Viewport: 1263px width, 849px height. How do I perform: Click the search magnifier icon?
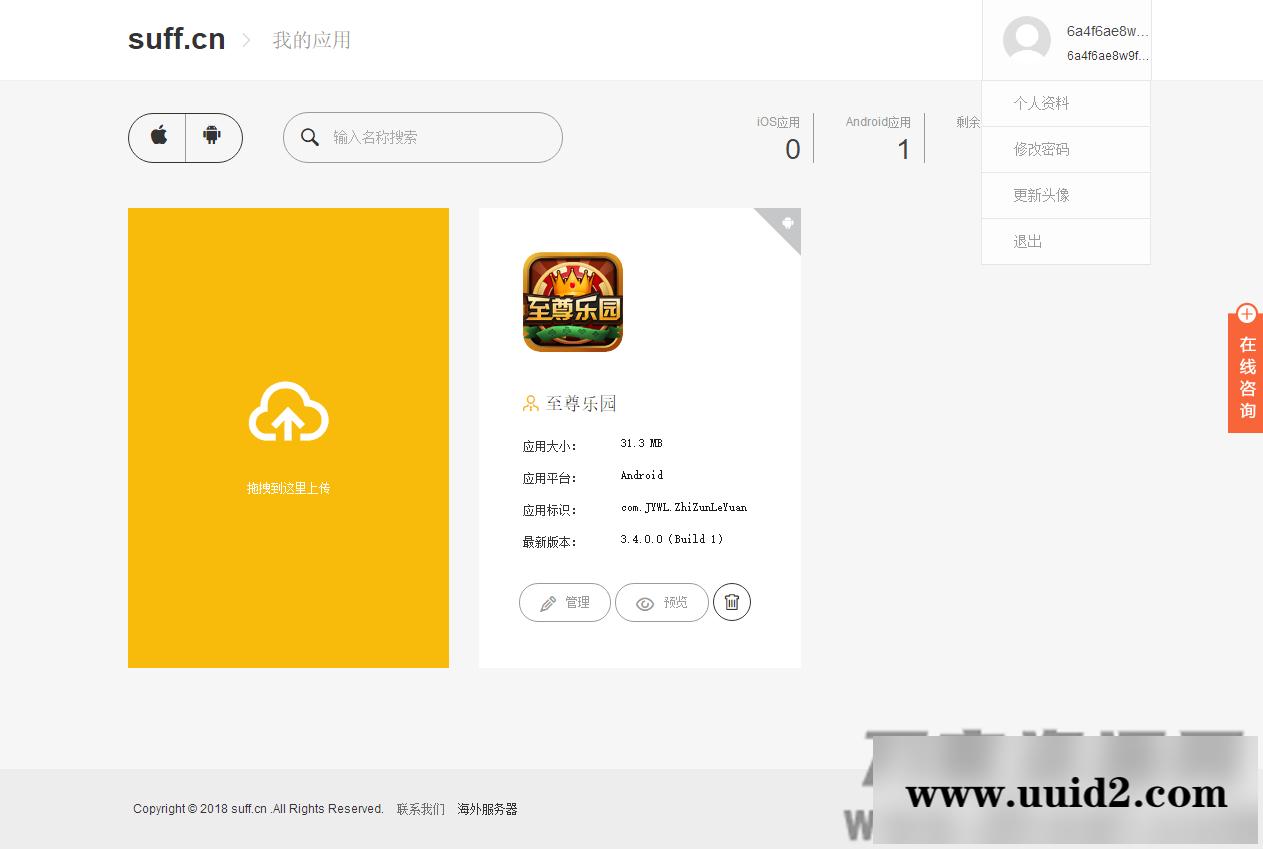pyautogui.click(x=310, y=137)
